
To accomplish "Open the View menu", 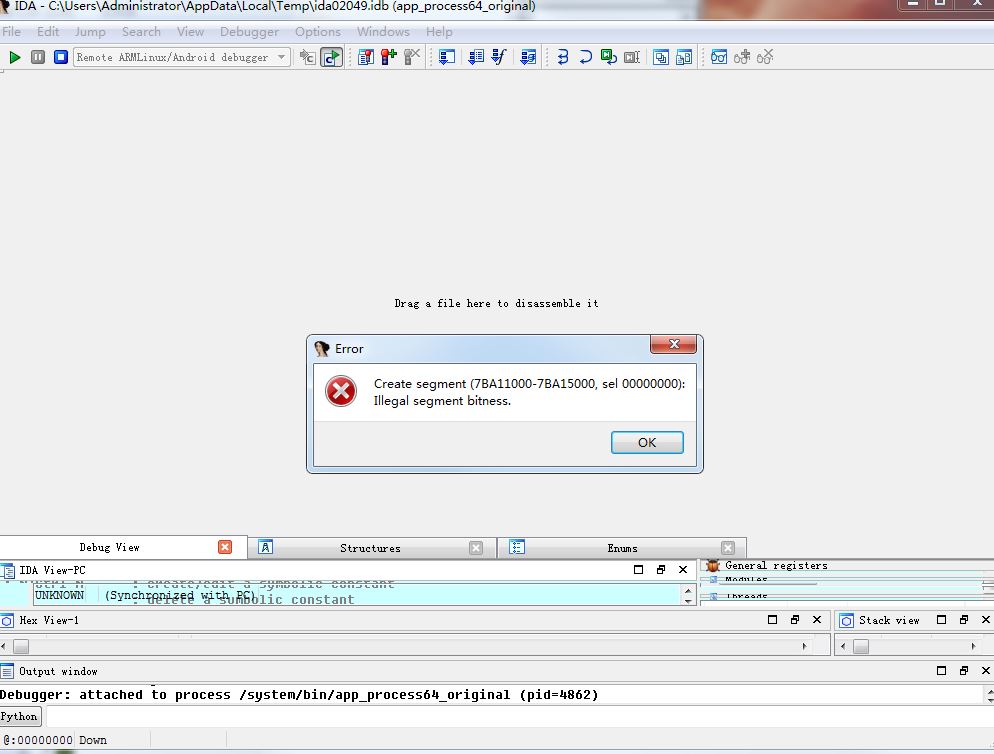I will point(190,32).
